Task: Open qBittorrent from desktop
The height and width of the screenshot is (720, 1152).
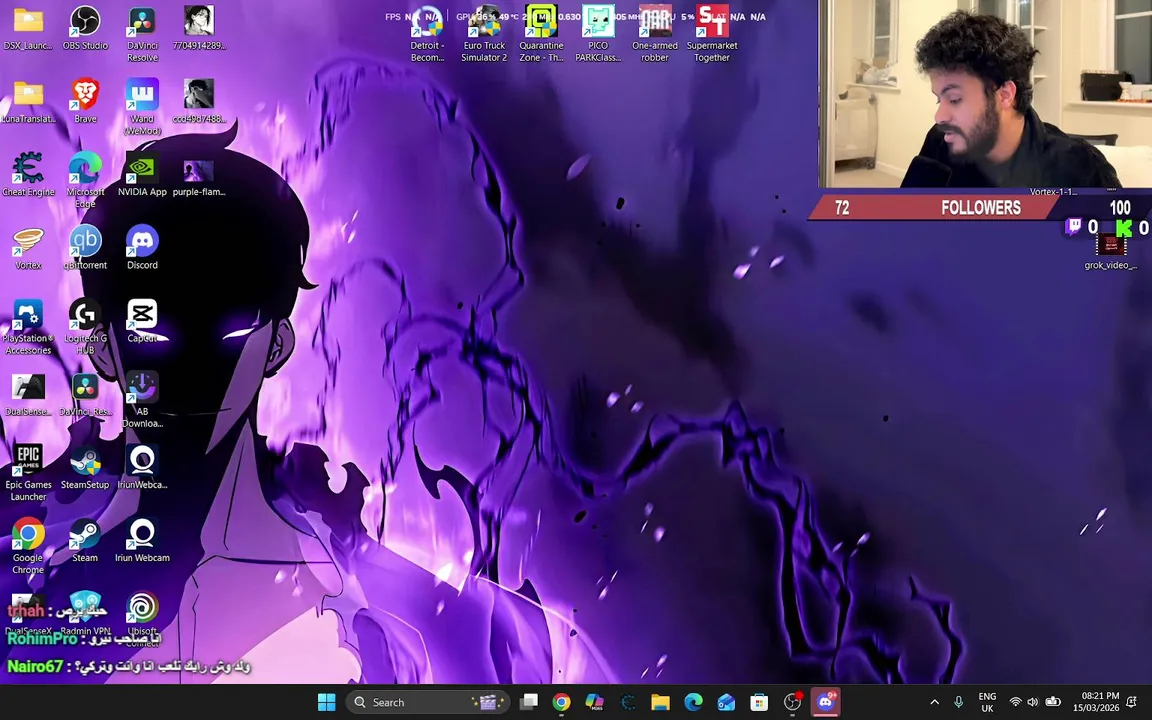Action: [85, 248]
